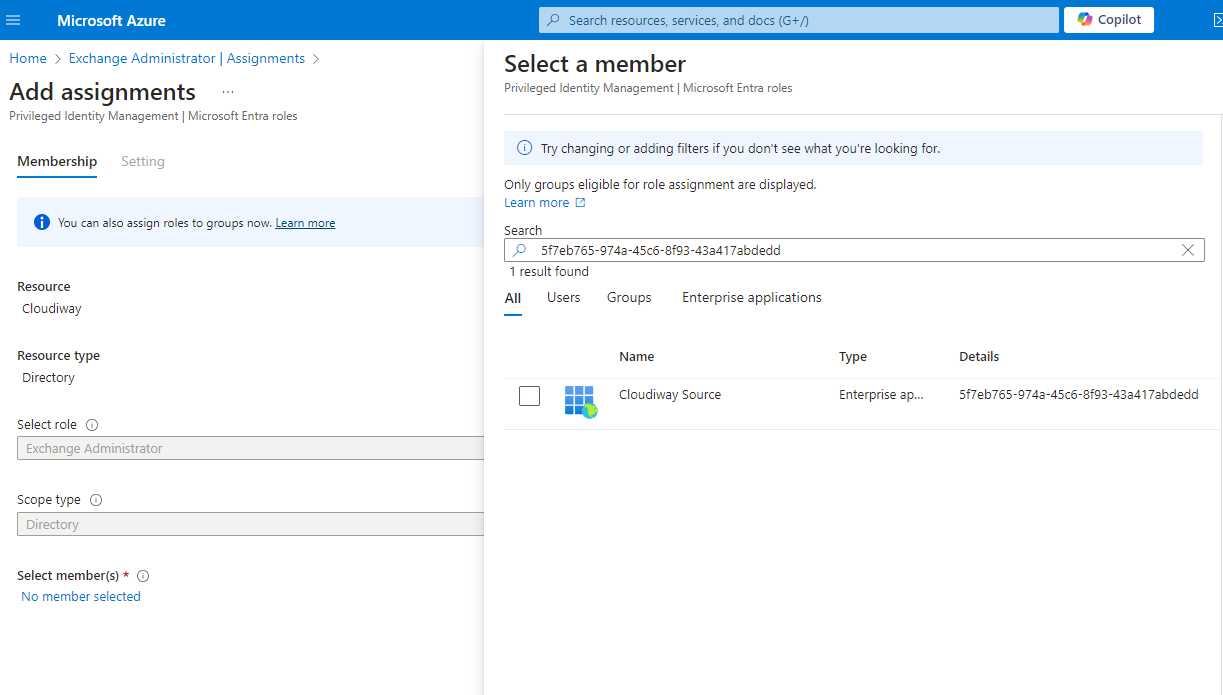Viewport: 1223px width, 695px height.
Task: Click the Select role info icon
Action: point(92,425)
